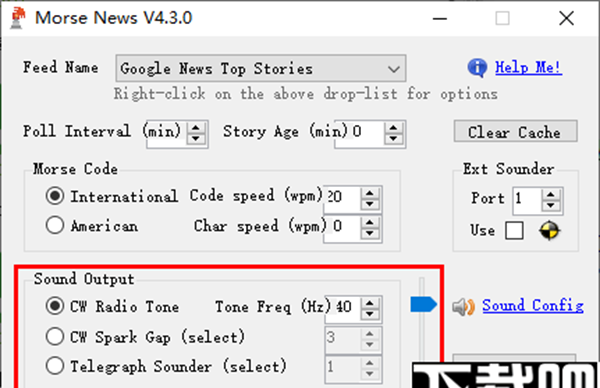
Task: Click the Clear Cache button
Action: pyautogui.click(x=515, y=132)
